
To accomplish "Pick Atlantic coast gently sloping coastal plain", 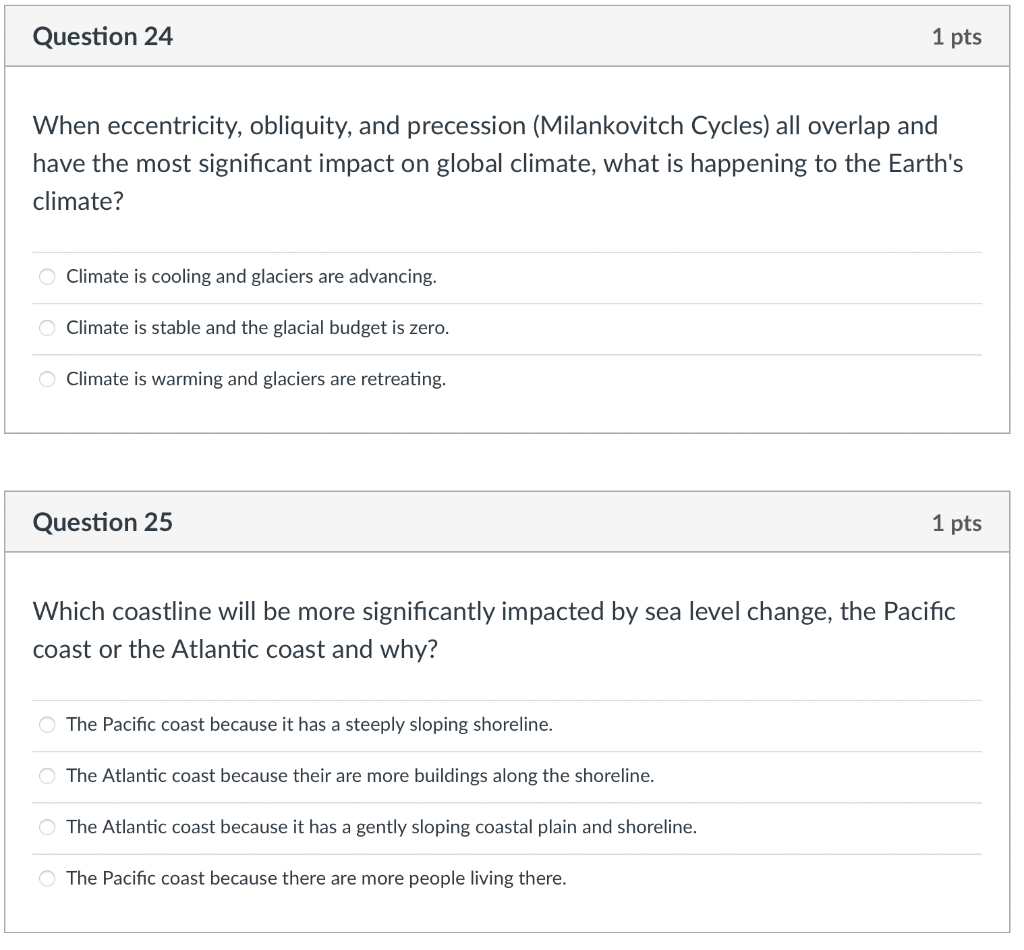I will tap(46, 827).
